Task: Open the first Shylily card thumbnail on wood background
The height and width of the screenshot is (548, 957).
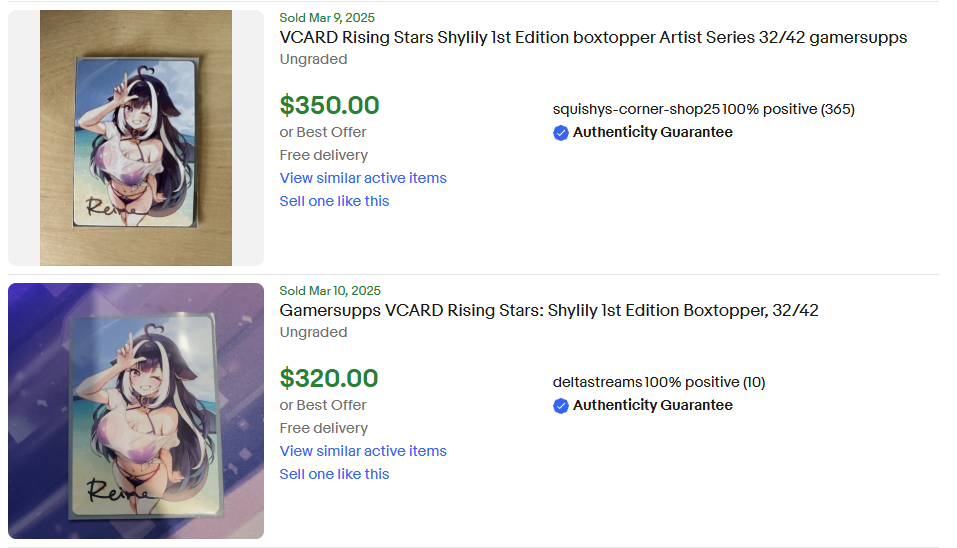Action: [136, 138]
